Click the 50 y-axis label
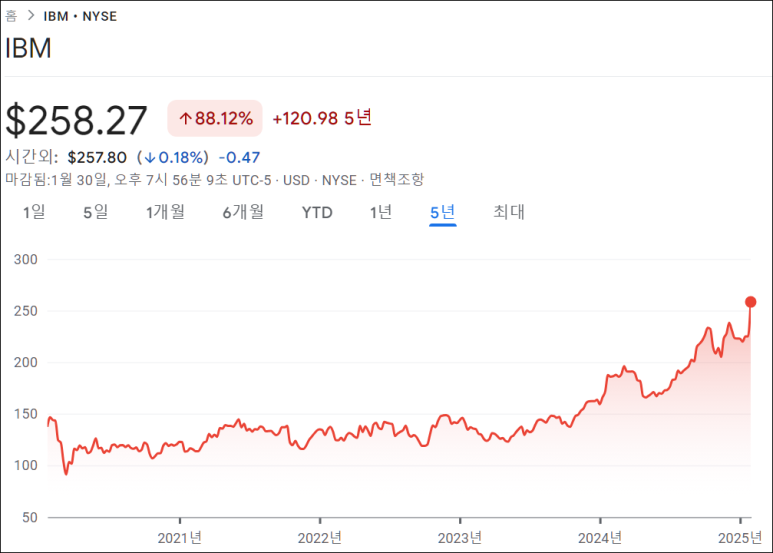The width and height of the screenshot is (773, 553). 30,518
